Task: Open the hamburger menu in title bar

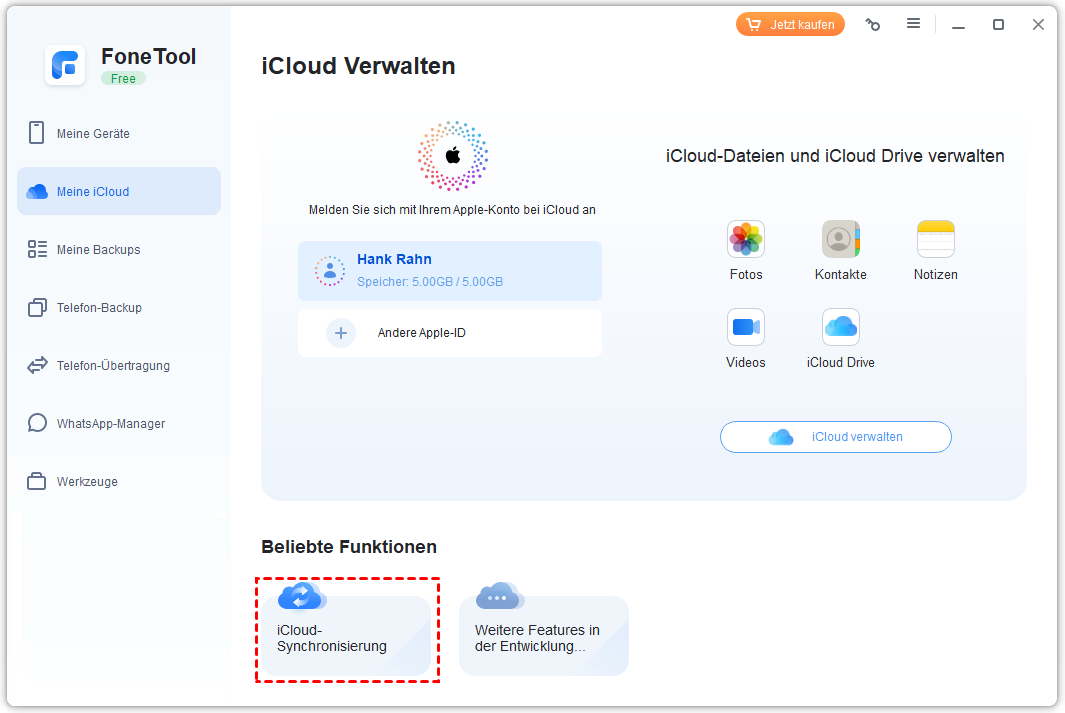Action: coord(913,24)
